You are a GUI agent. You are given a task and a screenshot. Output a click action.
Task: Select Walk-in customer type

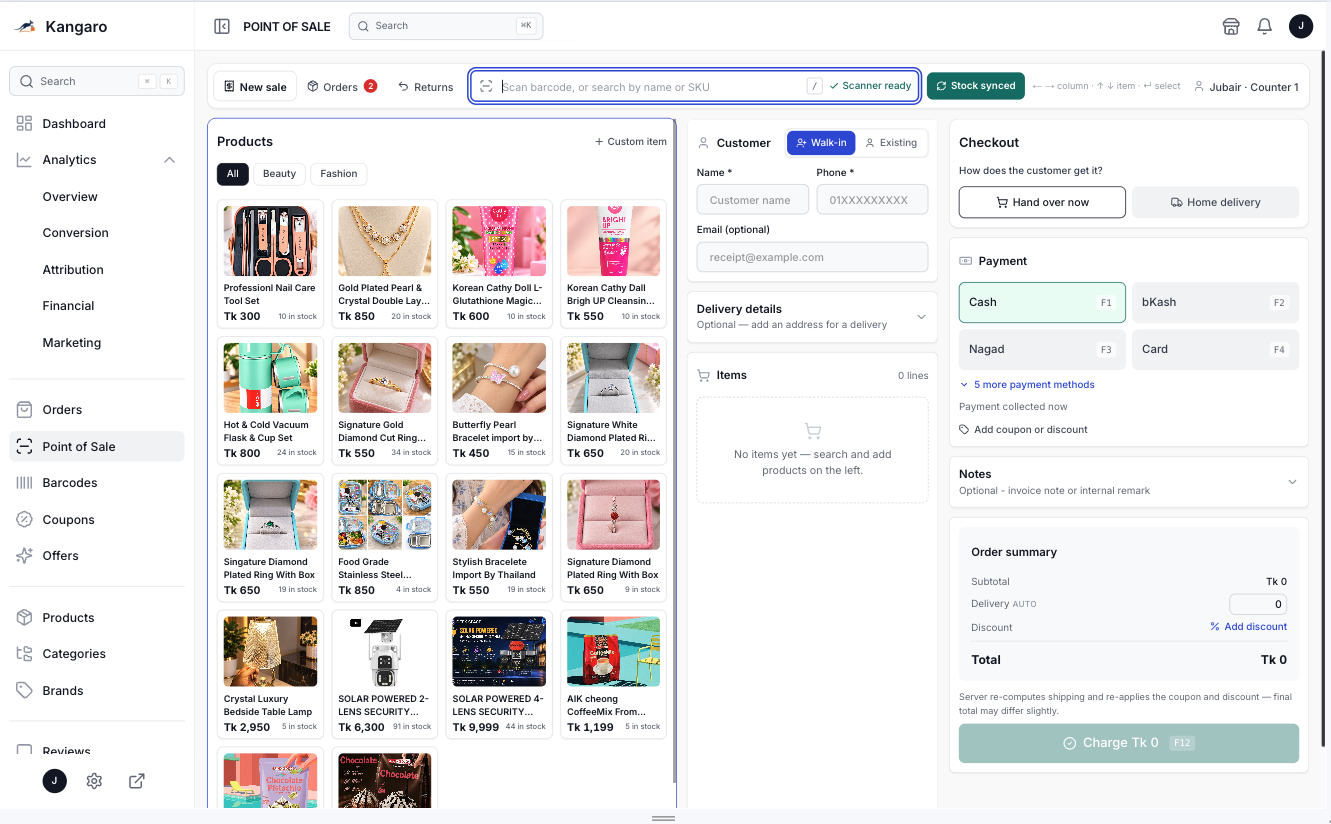[x=822, y=143]
